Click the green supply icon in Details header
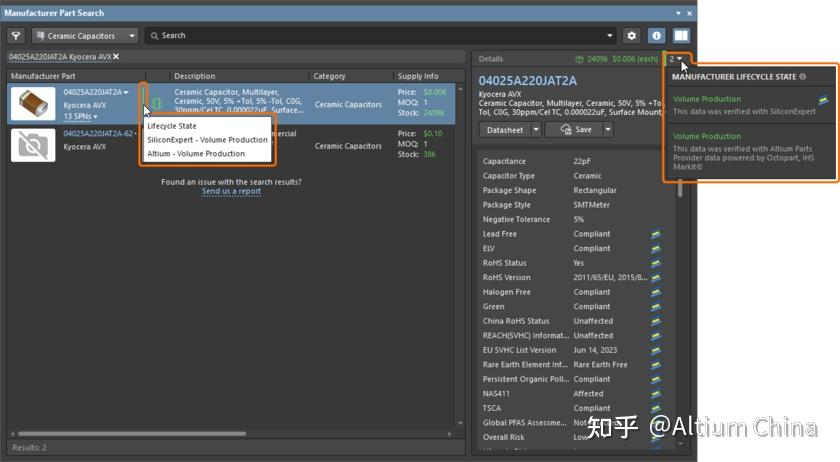 click(579, 59)
